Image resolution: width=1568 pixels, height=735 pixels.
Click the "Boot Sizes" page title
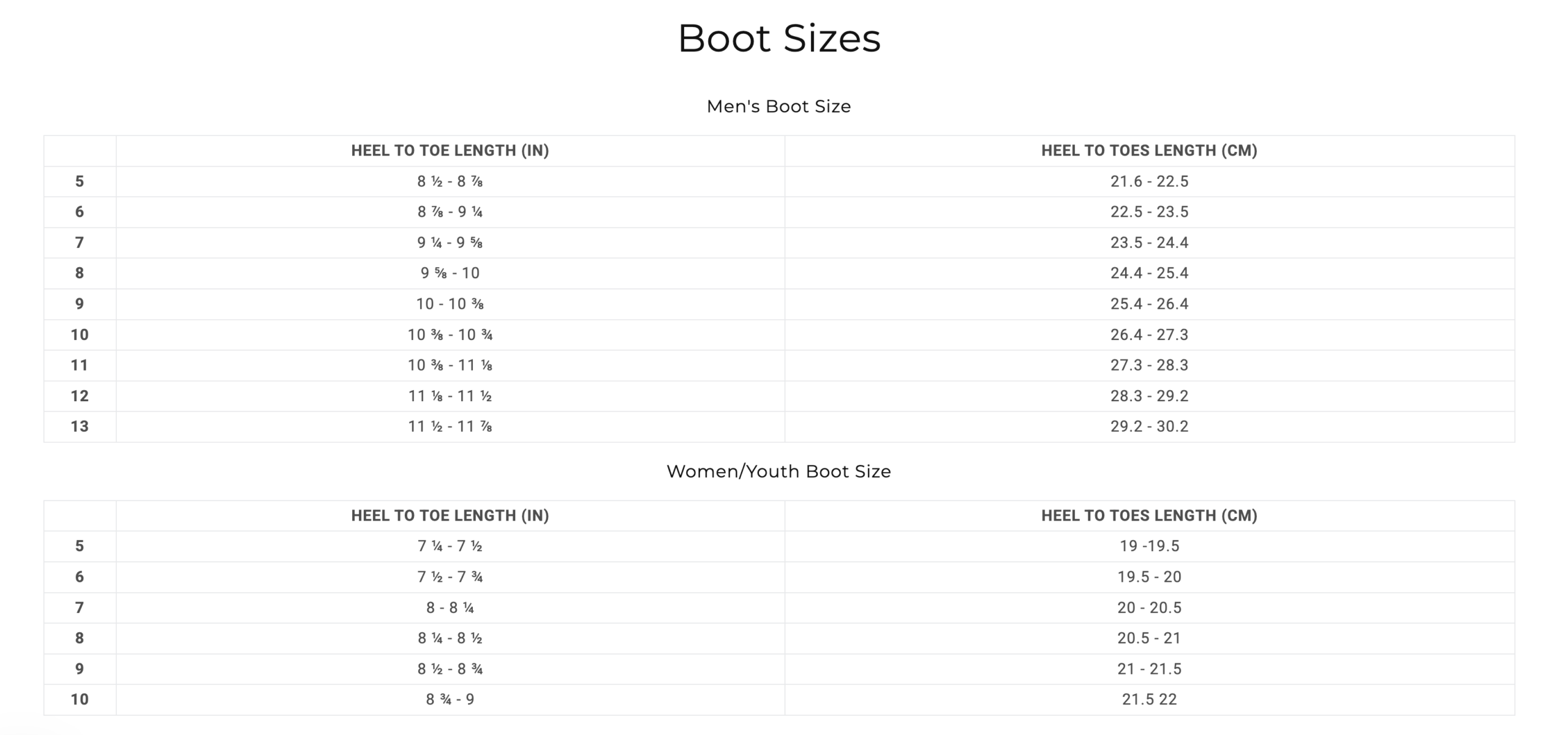pyautogui.click(x=779, y=39)
